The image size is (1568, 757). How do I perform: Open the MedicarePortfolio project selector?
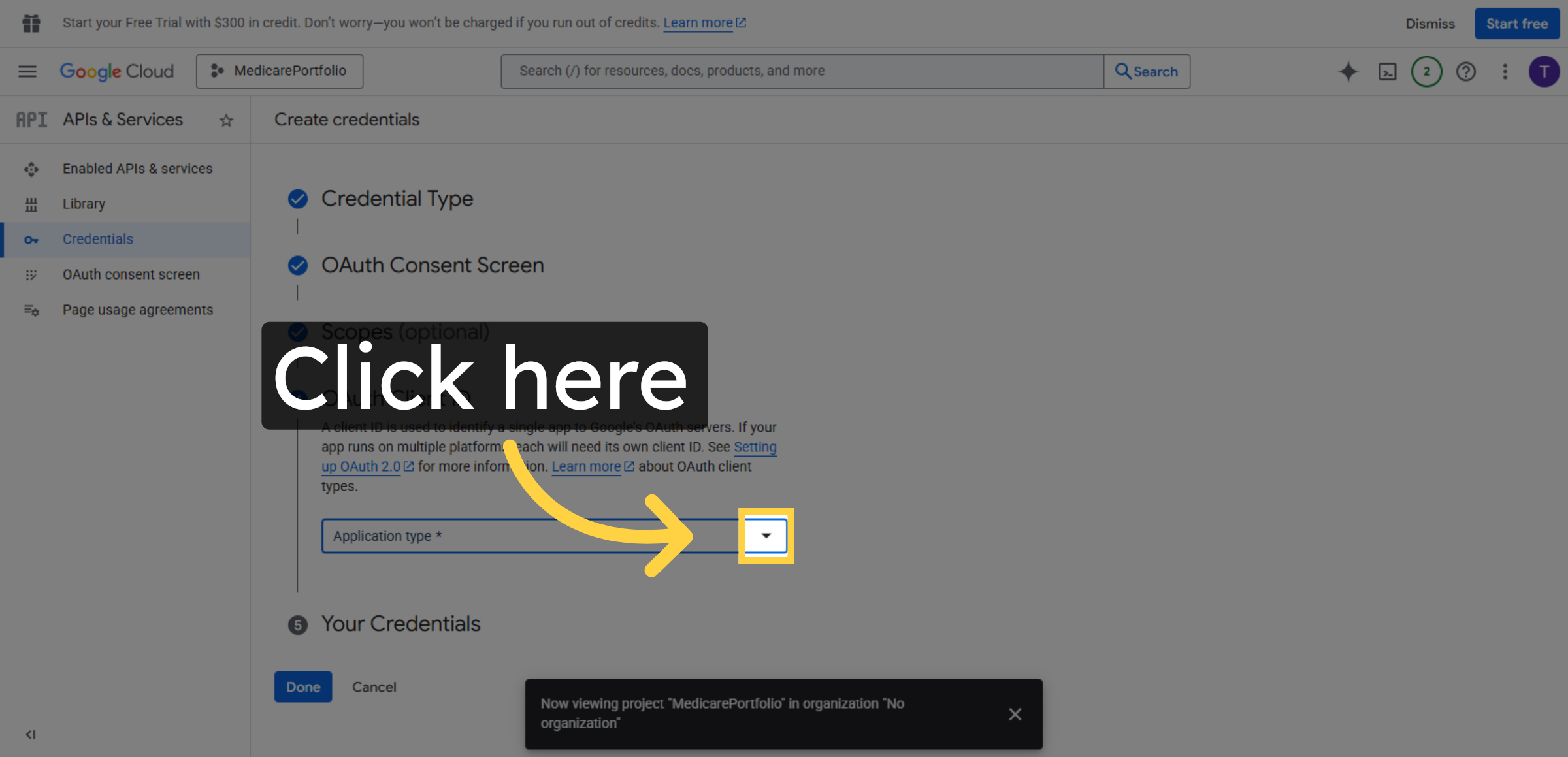[x=280, y=71]
